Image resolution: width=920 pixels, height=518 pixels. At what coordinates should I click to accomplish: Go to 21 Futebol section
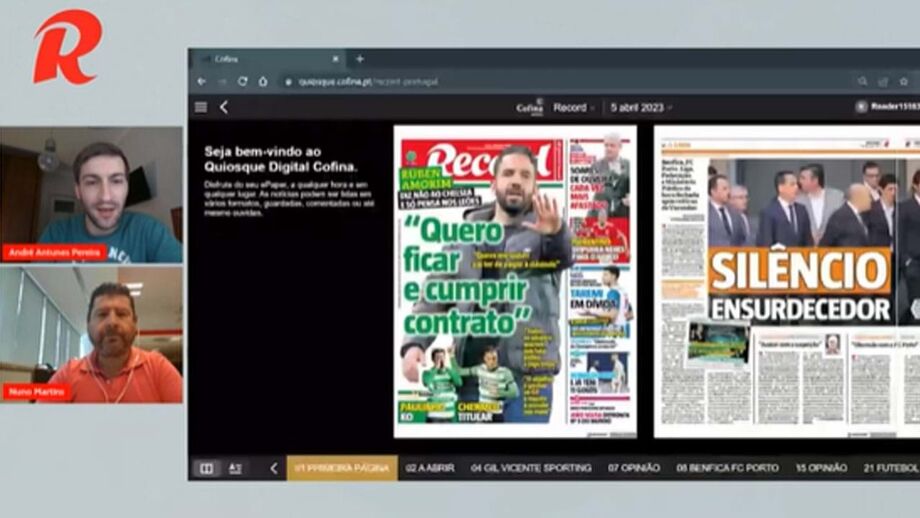(891, 468)
